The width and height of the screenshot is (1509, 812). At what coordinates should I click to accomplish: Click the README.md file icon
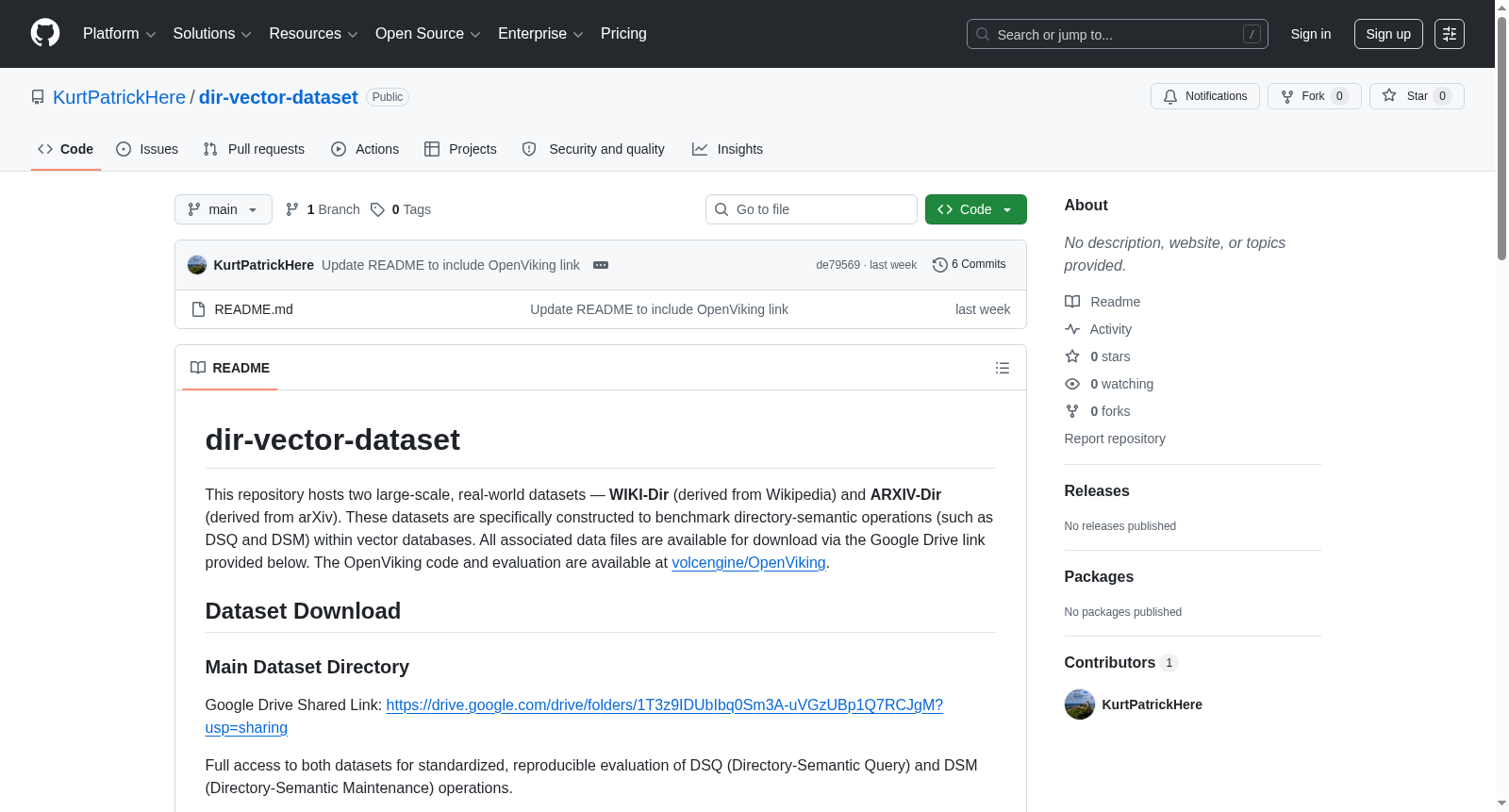(198, 309)
